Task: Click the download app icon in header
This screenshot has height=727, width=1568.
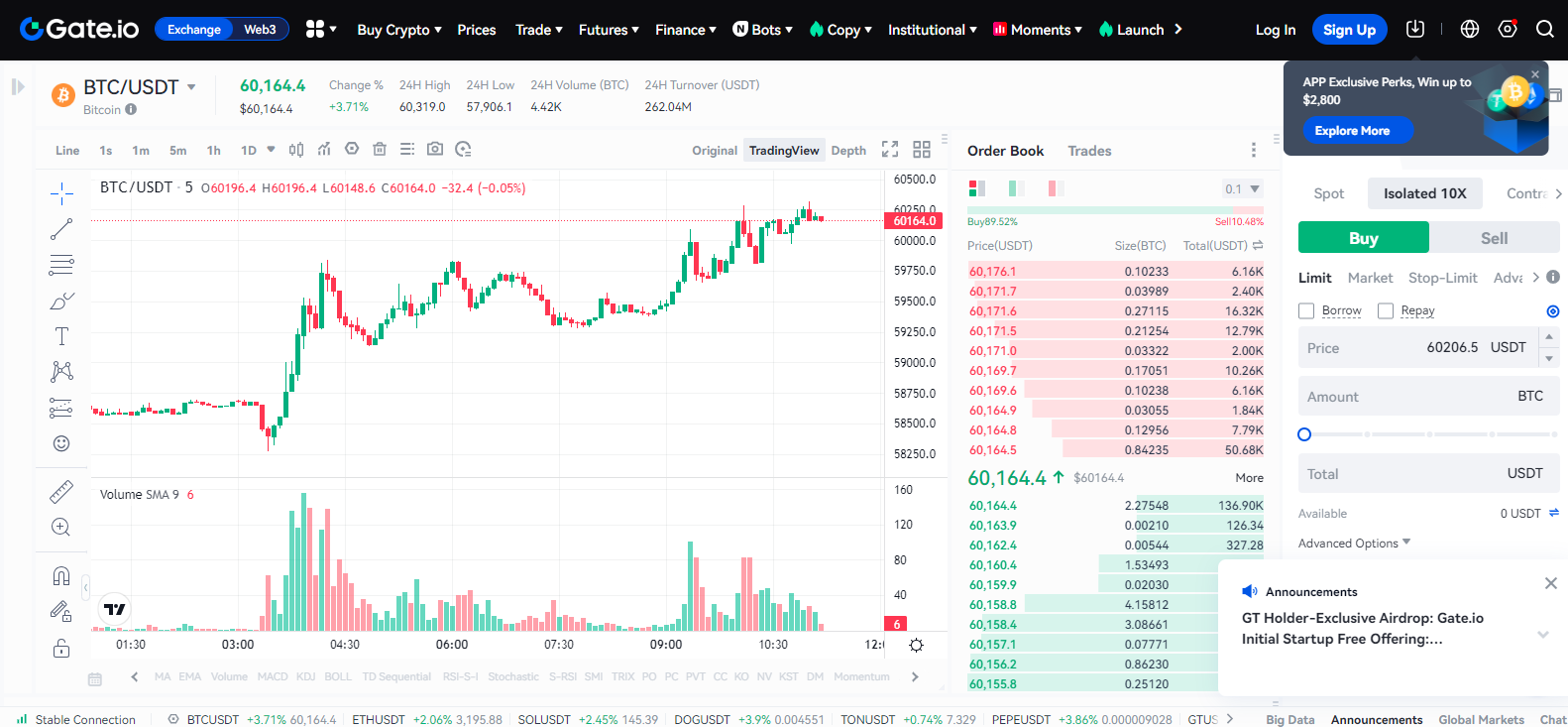Action: tap(1415, 29)
